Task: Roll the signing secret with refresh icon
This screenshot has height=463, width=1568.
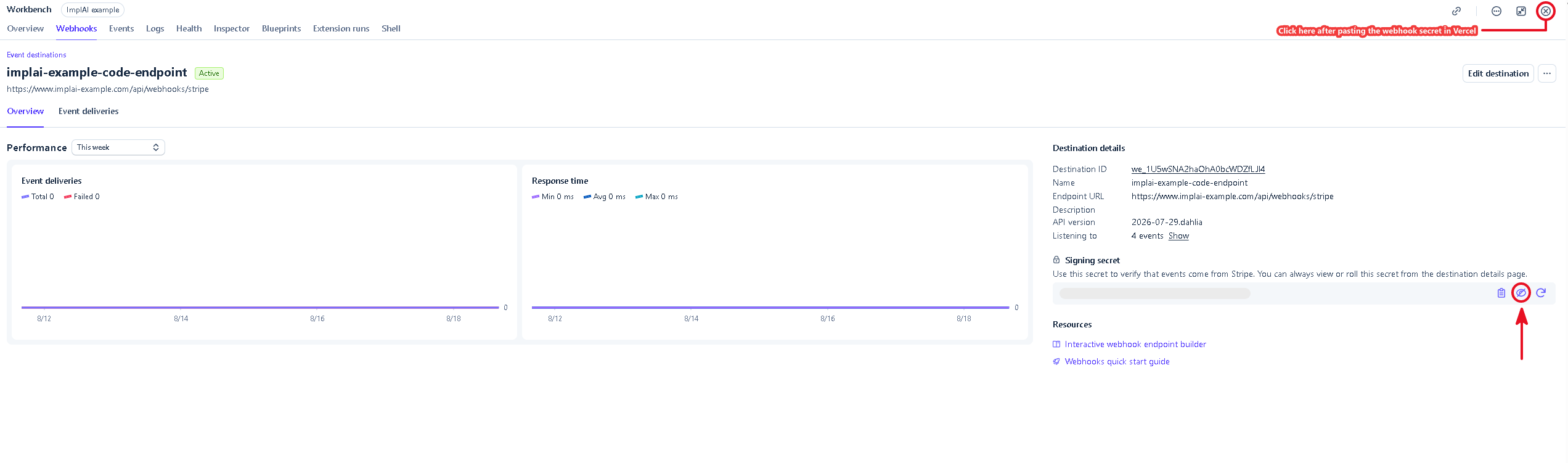Action: click(x=1541, y=293)
